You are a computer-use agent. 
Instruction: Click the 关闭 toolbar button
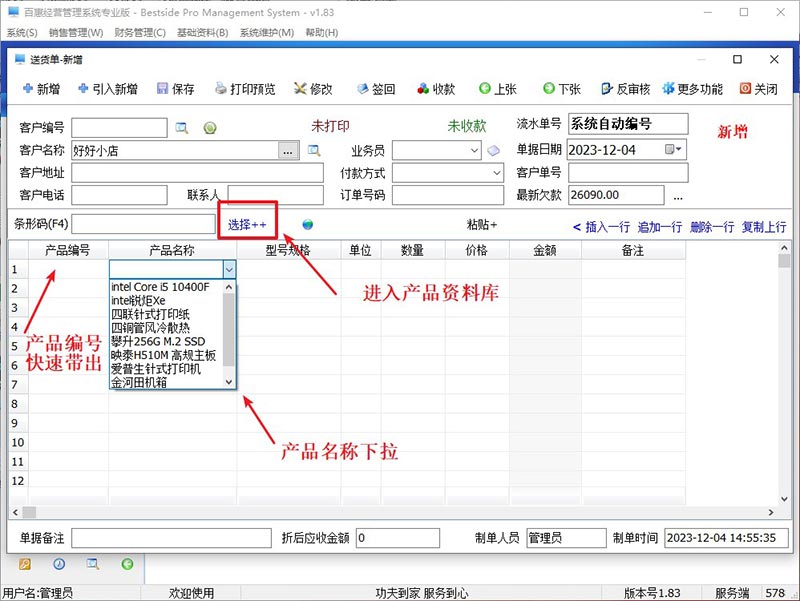(759, 89)
